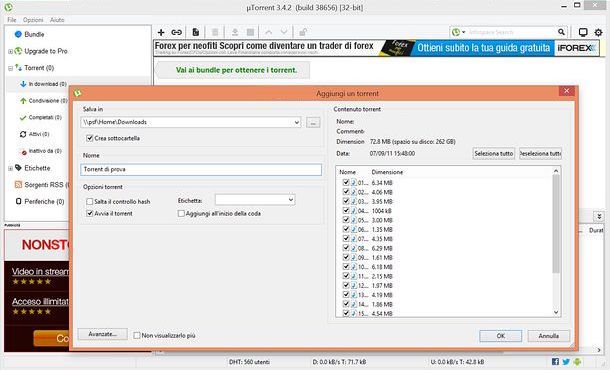Image resolution: width=610 pixels, height=370 pixels.
Task: Click the Nome text field
Action: click(x=201, y=169)
